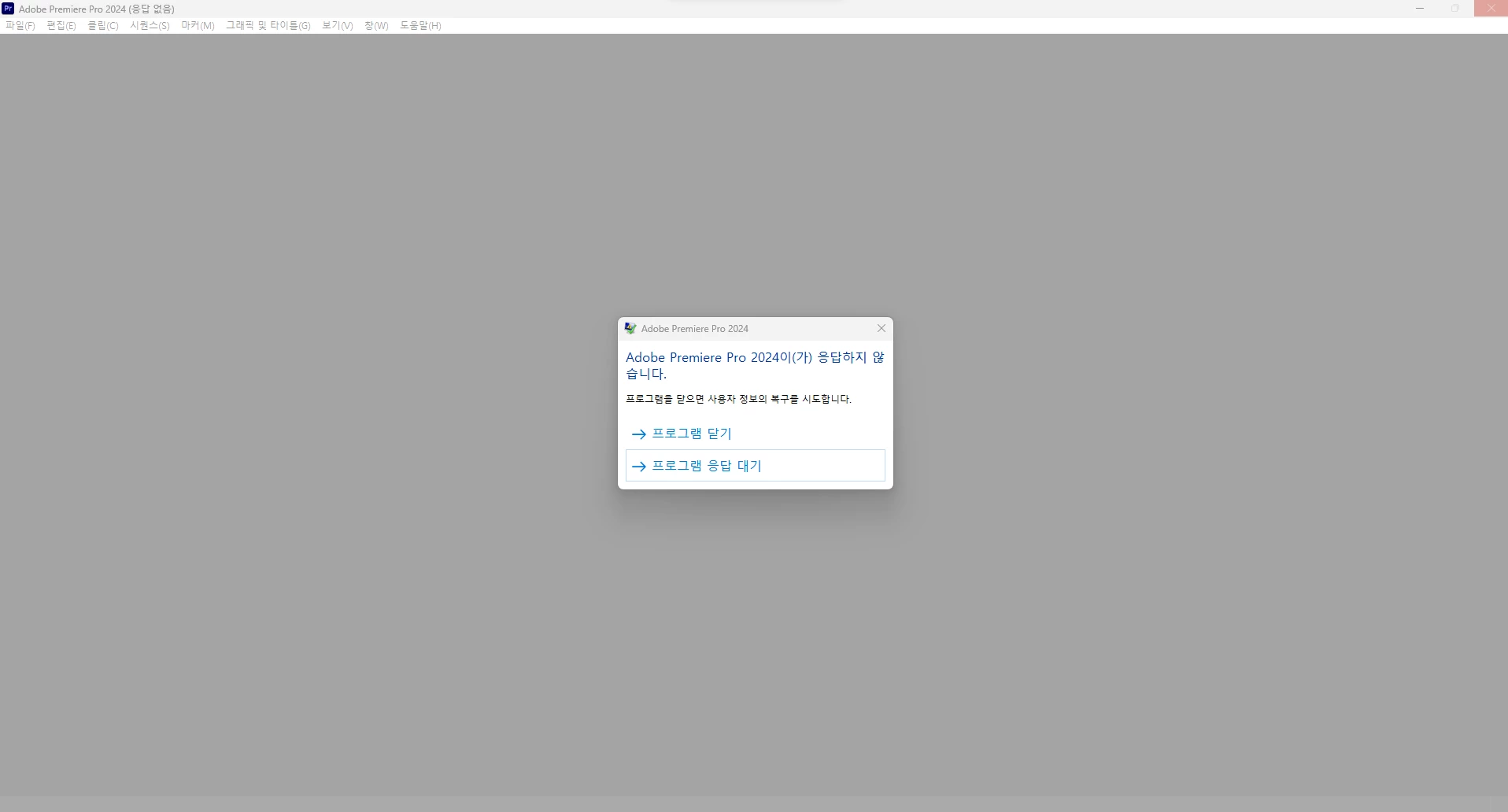The width and height of the screenshot is (1508, 812).
Task: Click the dialog's title bar app icon
Action: point(630,328)
